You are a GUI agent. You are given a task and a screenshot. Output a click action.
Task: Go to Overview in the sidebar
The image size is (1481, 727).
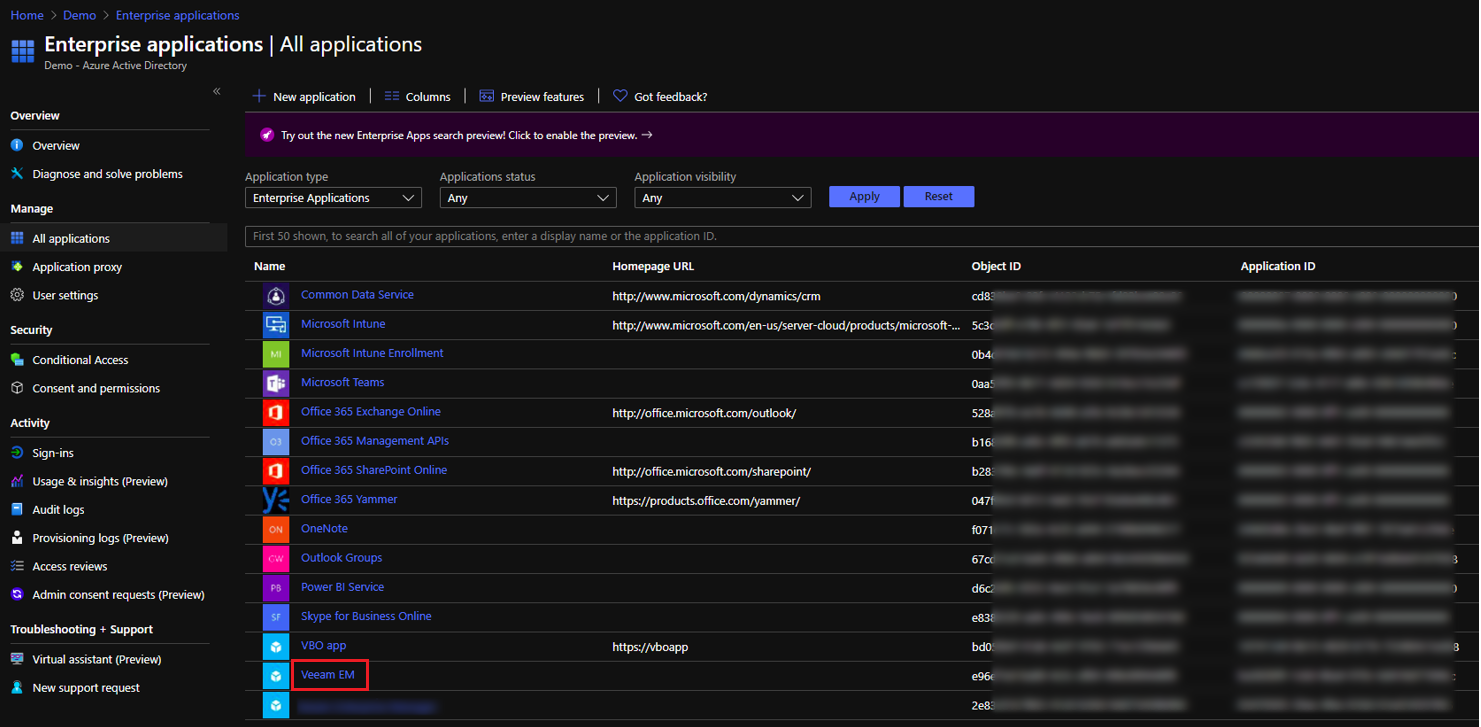coord(56,146)
